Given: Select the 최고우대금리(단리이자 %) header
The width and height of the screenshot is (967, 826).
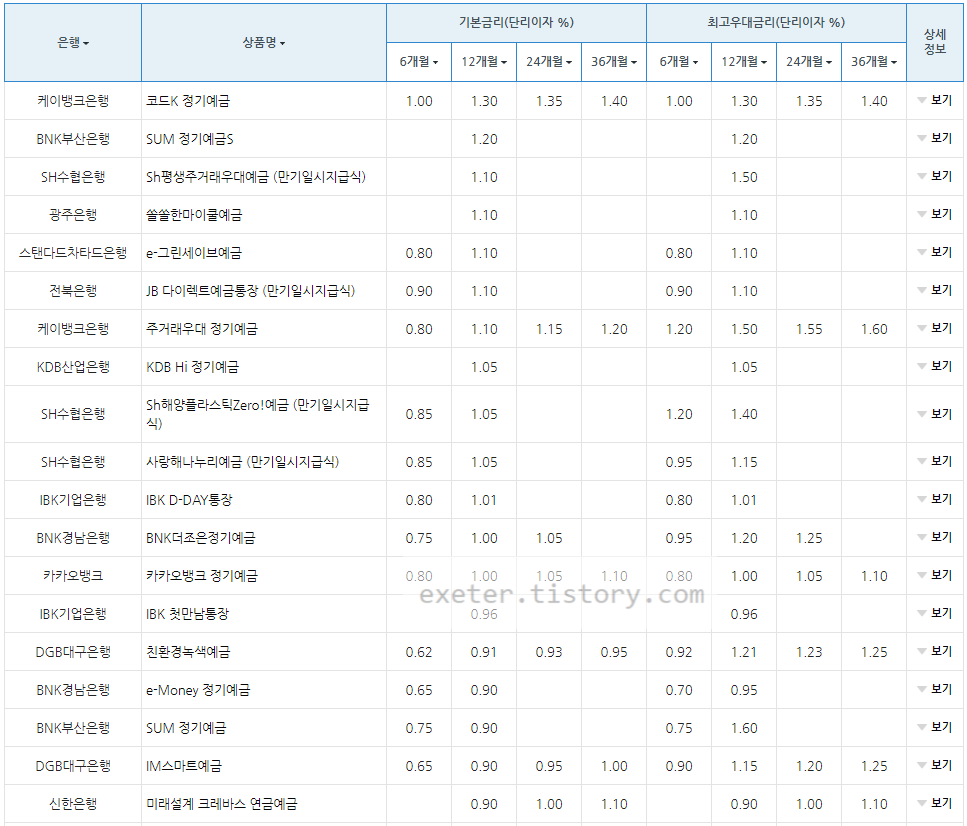Looking at the screenshot, I should tap(776, 23).
